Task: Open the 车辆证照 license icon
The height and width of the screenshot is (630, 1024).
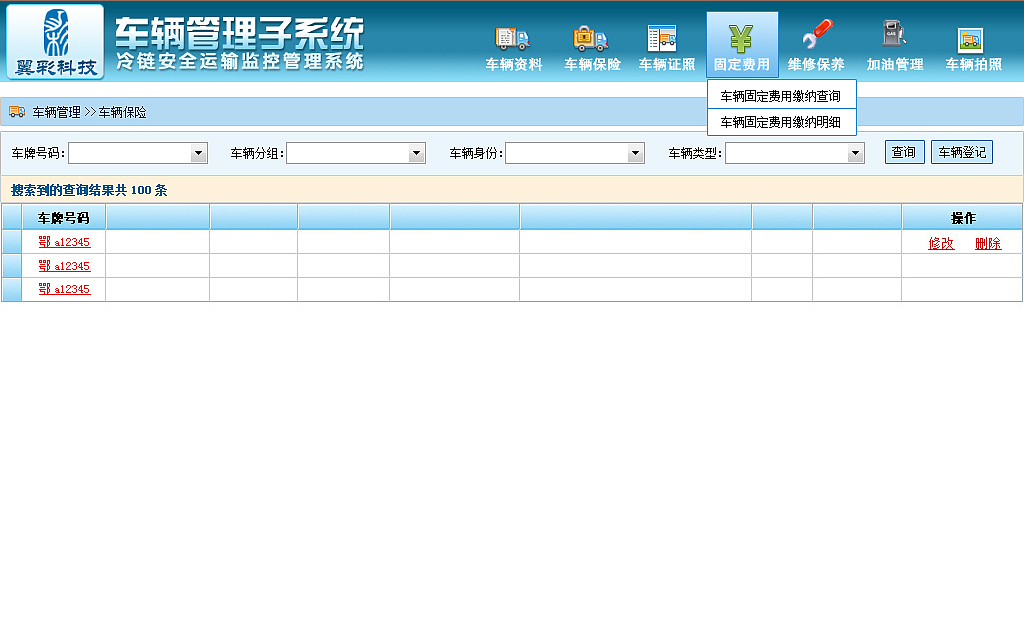Action: click(667, 48)
